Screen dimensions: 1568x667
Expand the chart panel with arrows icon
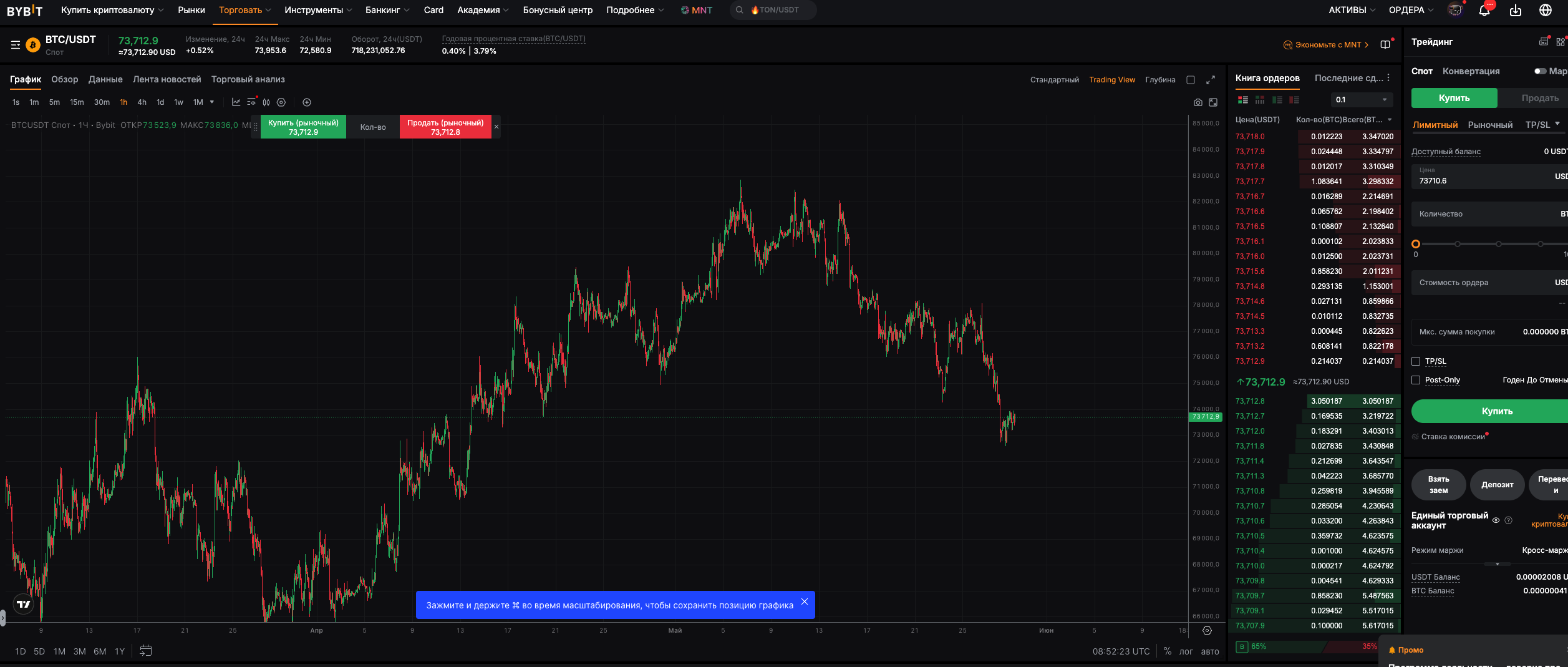[1211, 80]
